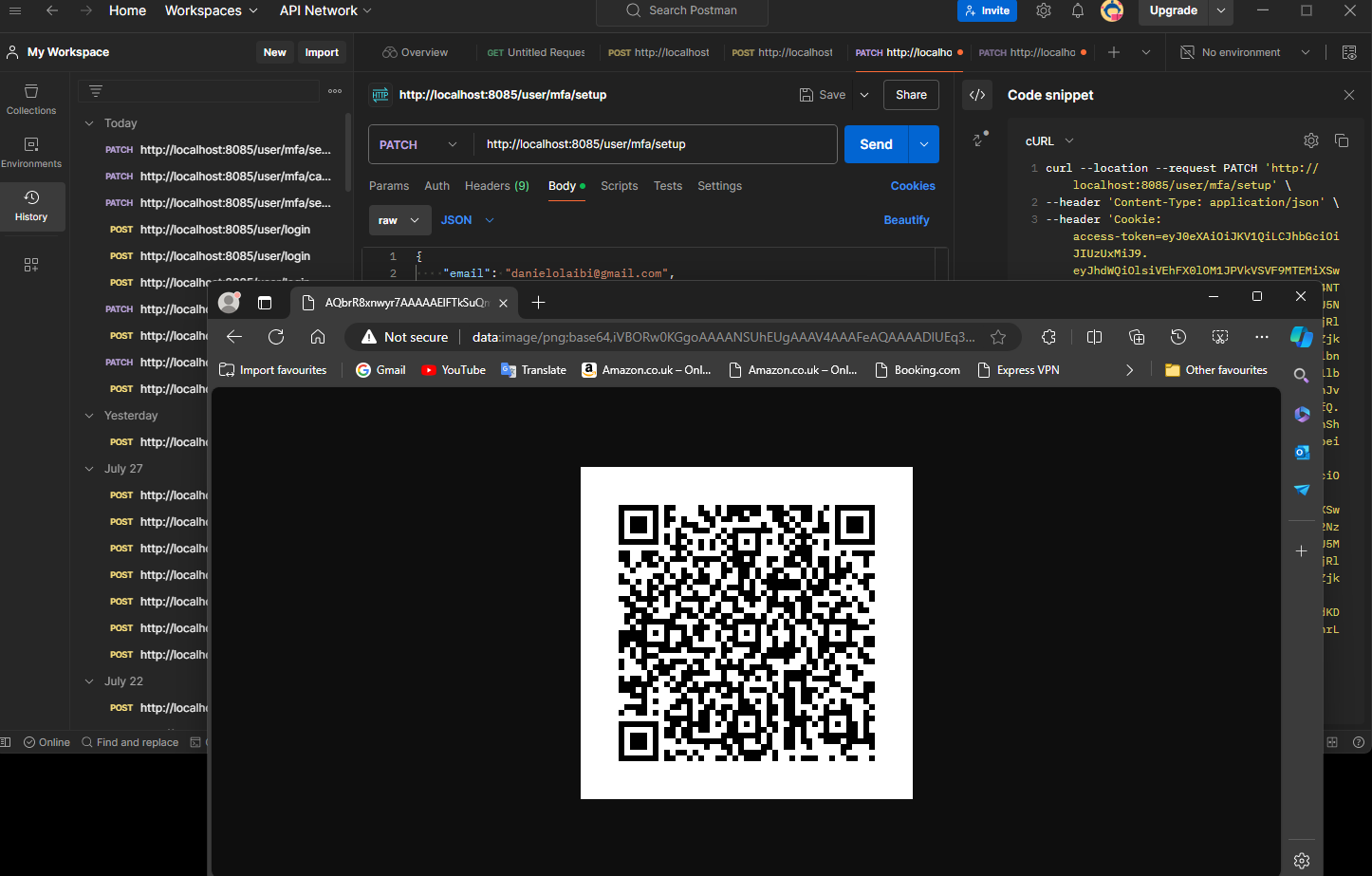Toggle the code snippet panel icon
Viewport: 1372px width, 876px height.
coord(977,95)
